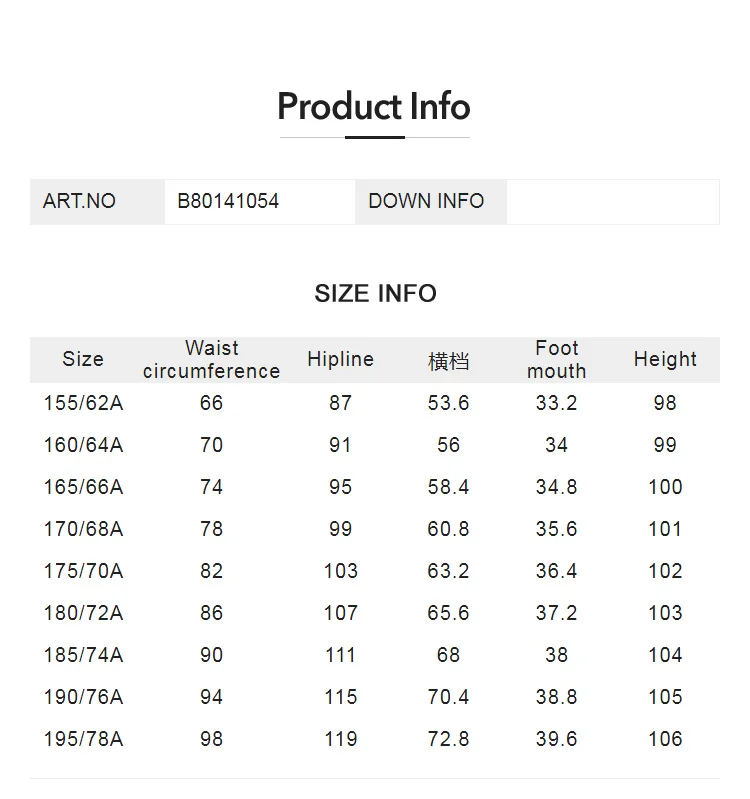Image resolution: width=750 pixels, height=799 pixels.
Task: Click foot mouth value 35.6
Action: coord(556,529)
